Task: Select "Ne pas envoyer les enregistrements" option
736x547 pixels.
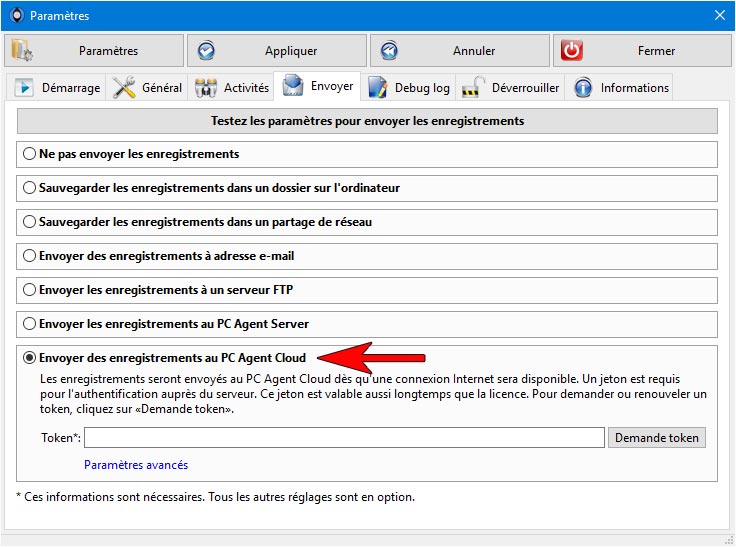Action: pyautogui.click(x=29, y=154)
